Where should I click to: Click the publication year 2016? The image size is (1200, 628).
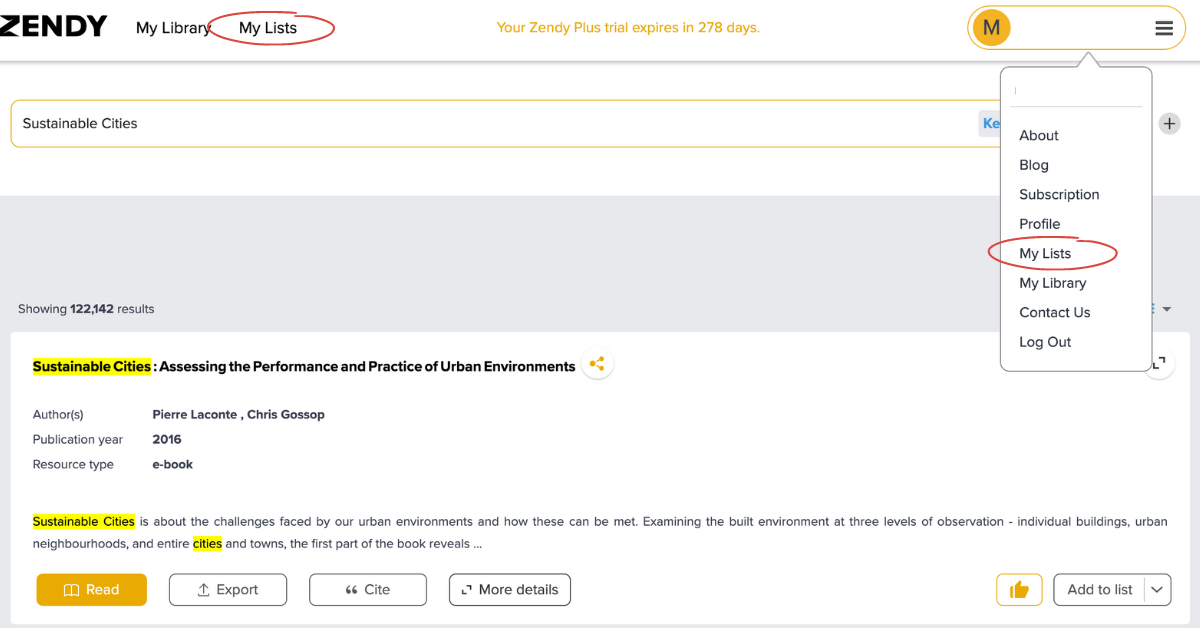click(167, 439)
